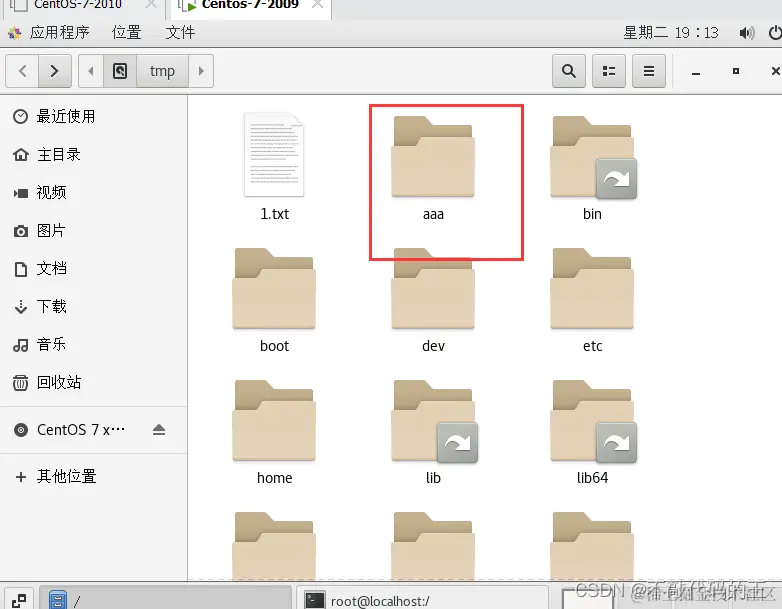Select the etc folder
The height and width of the screenshot is (609, 782).
592,289
